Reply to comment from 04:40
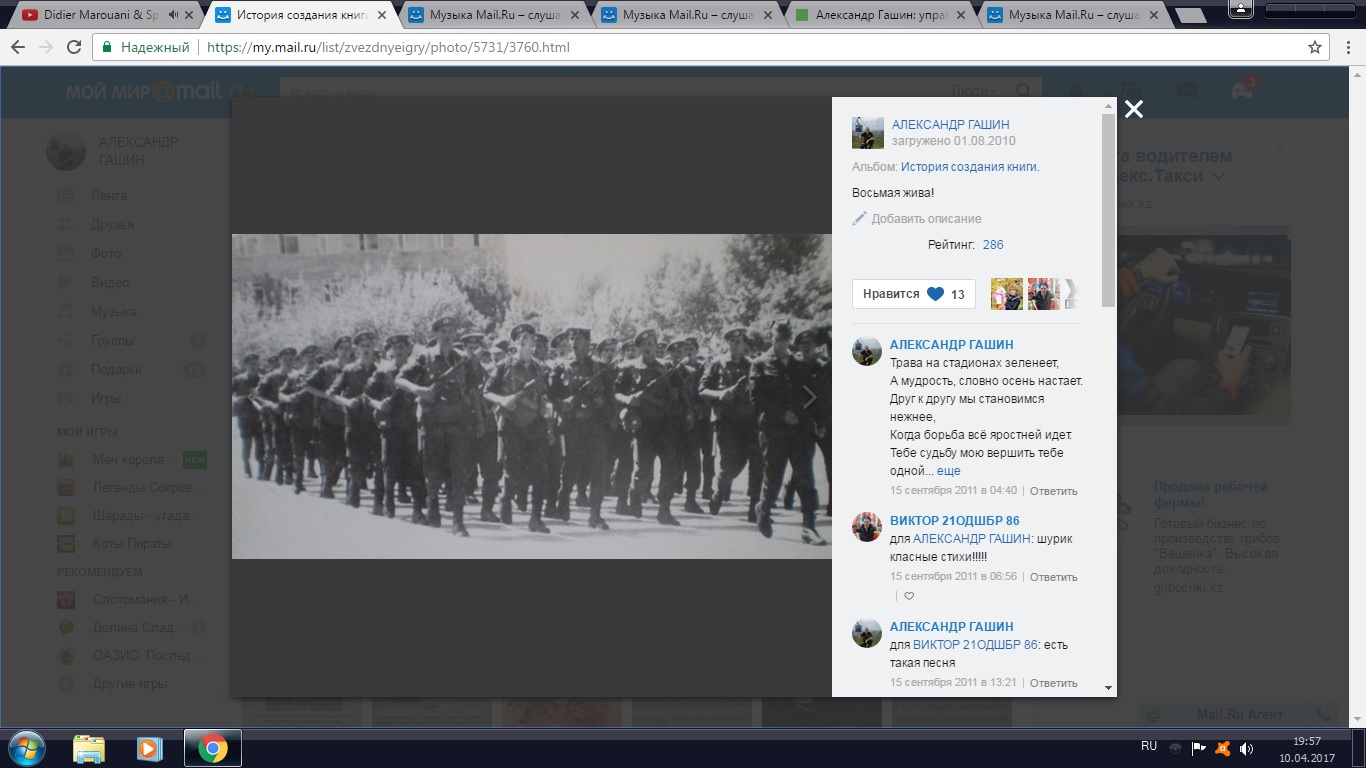This screenshot has height=768, width=1366. 1053,491
